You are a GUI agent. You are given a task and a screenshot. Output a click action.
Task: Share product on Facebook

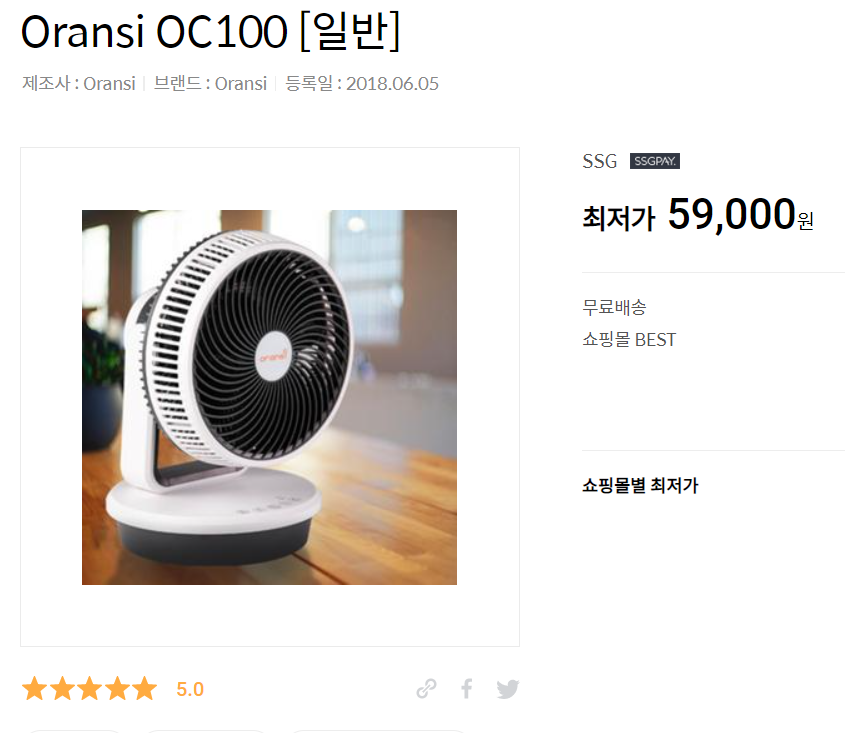[x=467, y=689]
